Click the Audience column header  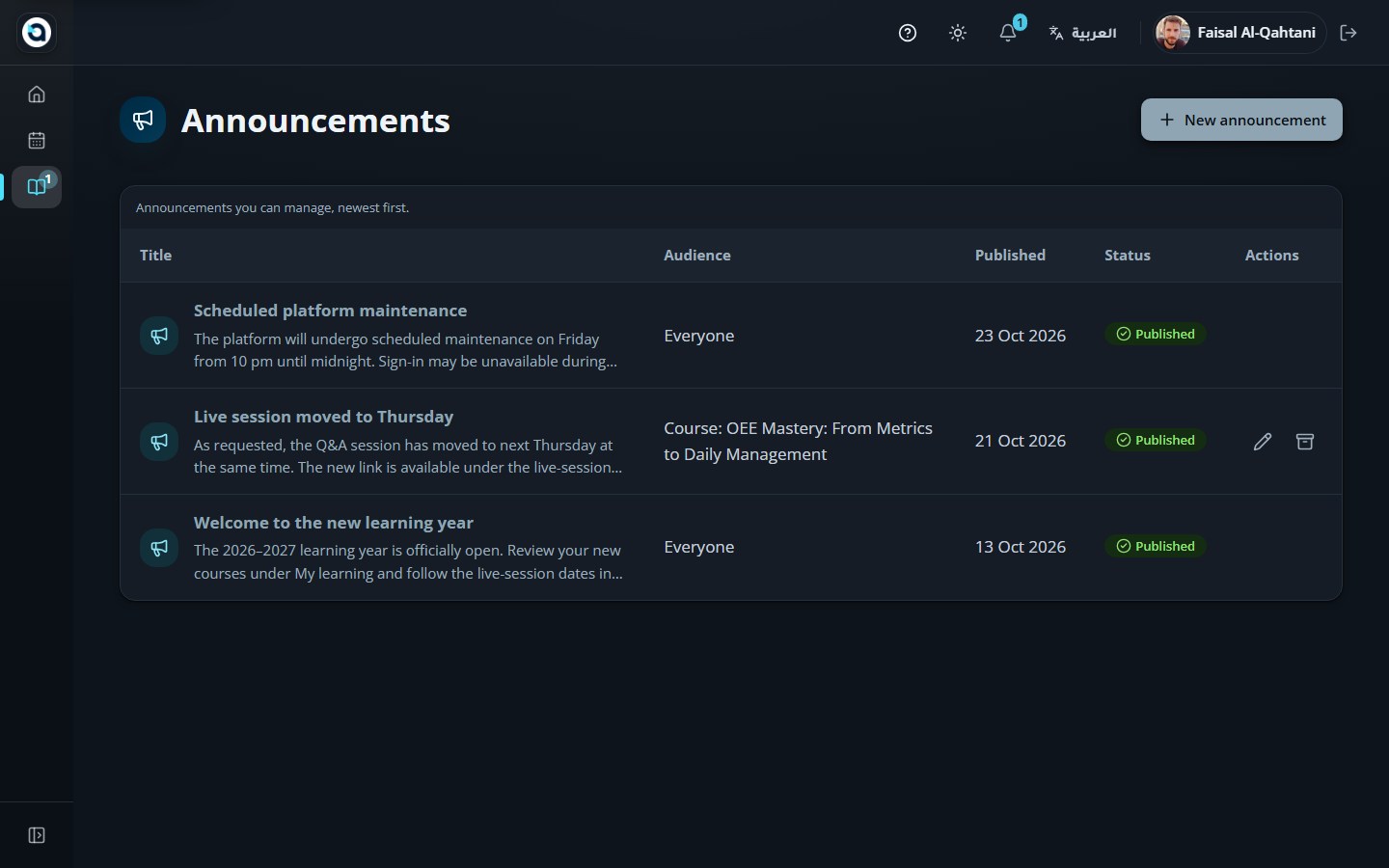(x=697, y=256)
